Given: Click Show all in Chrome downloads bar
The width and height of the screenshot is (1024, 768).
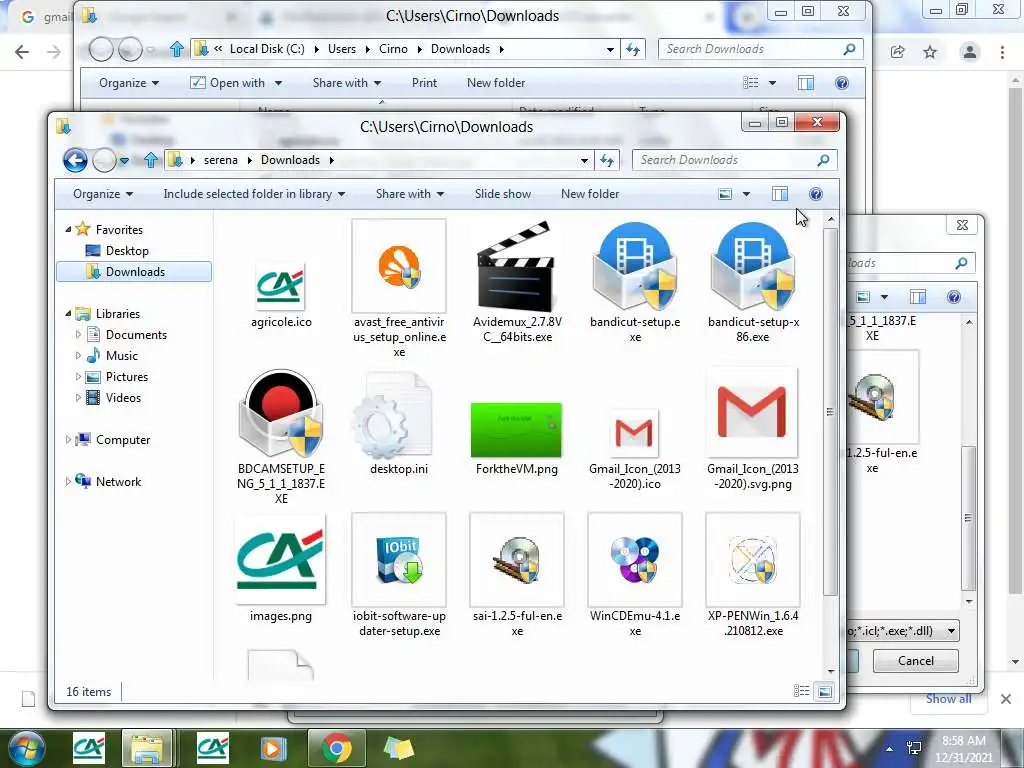Looking at the screenshot, I should [948, 699].
